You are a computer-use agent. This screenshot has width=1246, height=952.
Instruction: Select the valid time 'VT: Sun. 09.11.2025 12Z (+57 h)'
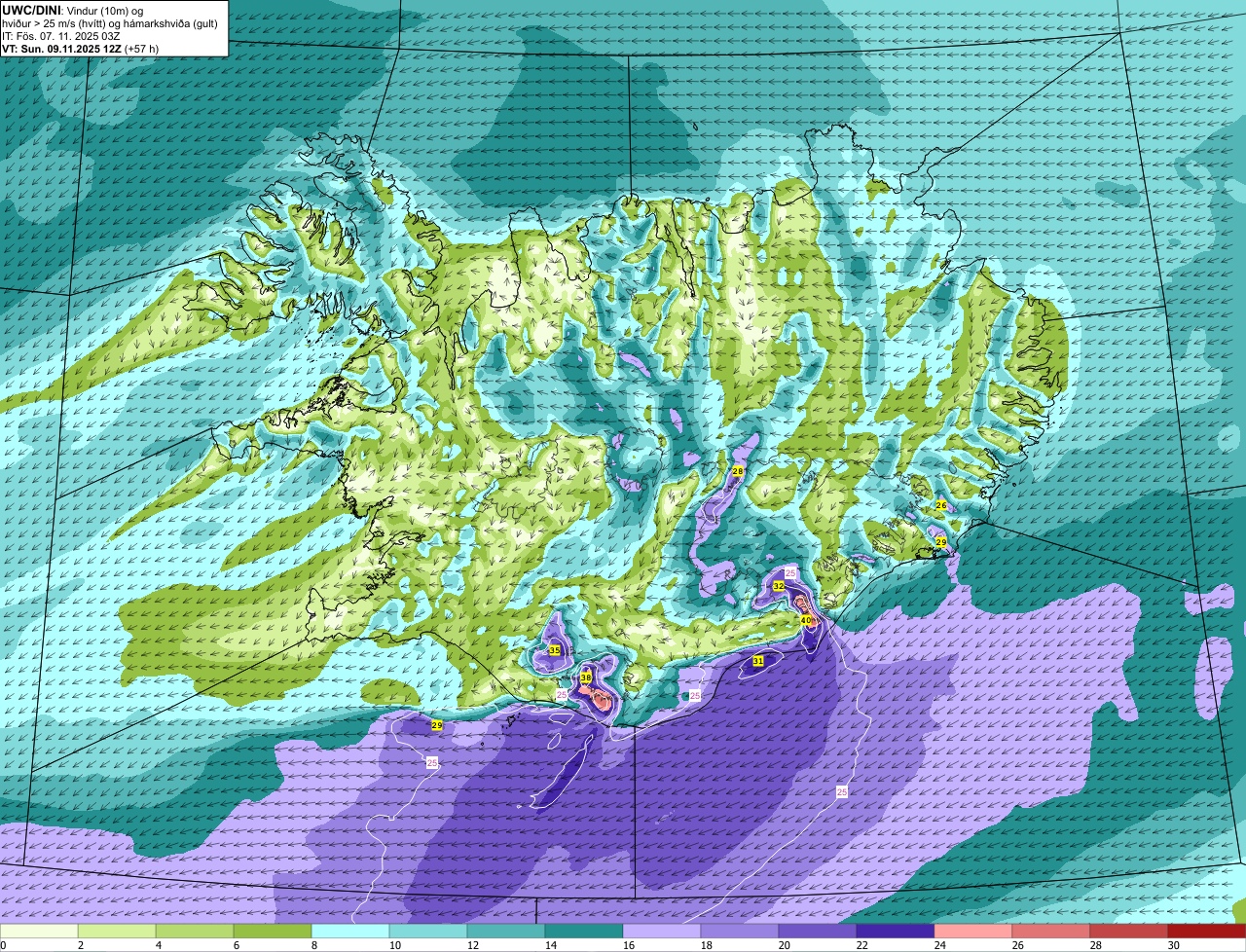point(80,48)
